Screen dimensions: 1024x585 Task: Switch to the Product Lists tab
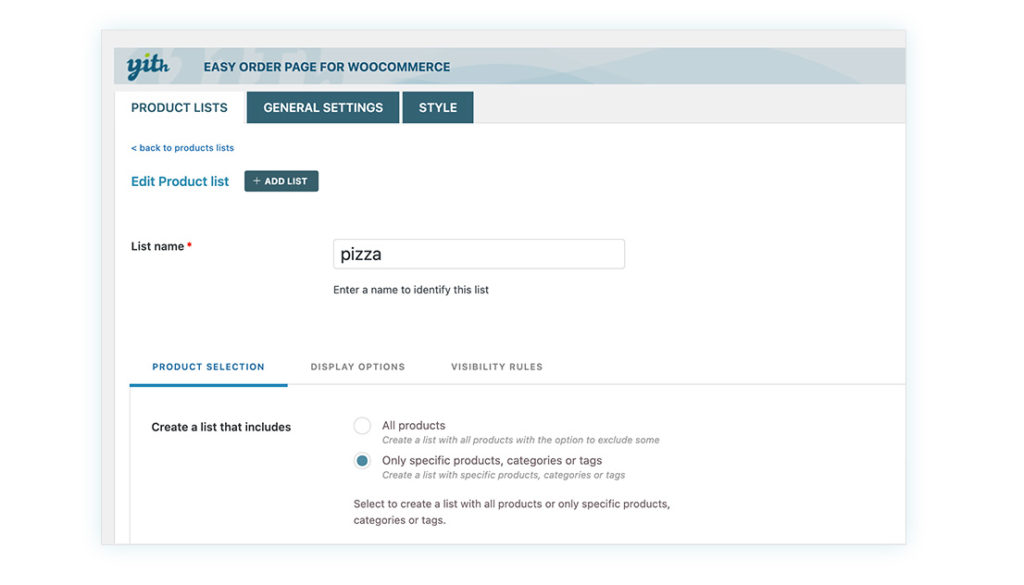(179, 108)
